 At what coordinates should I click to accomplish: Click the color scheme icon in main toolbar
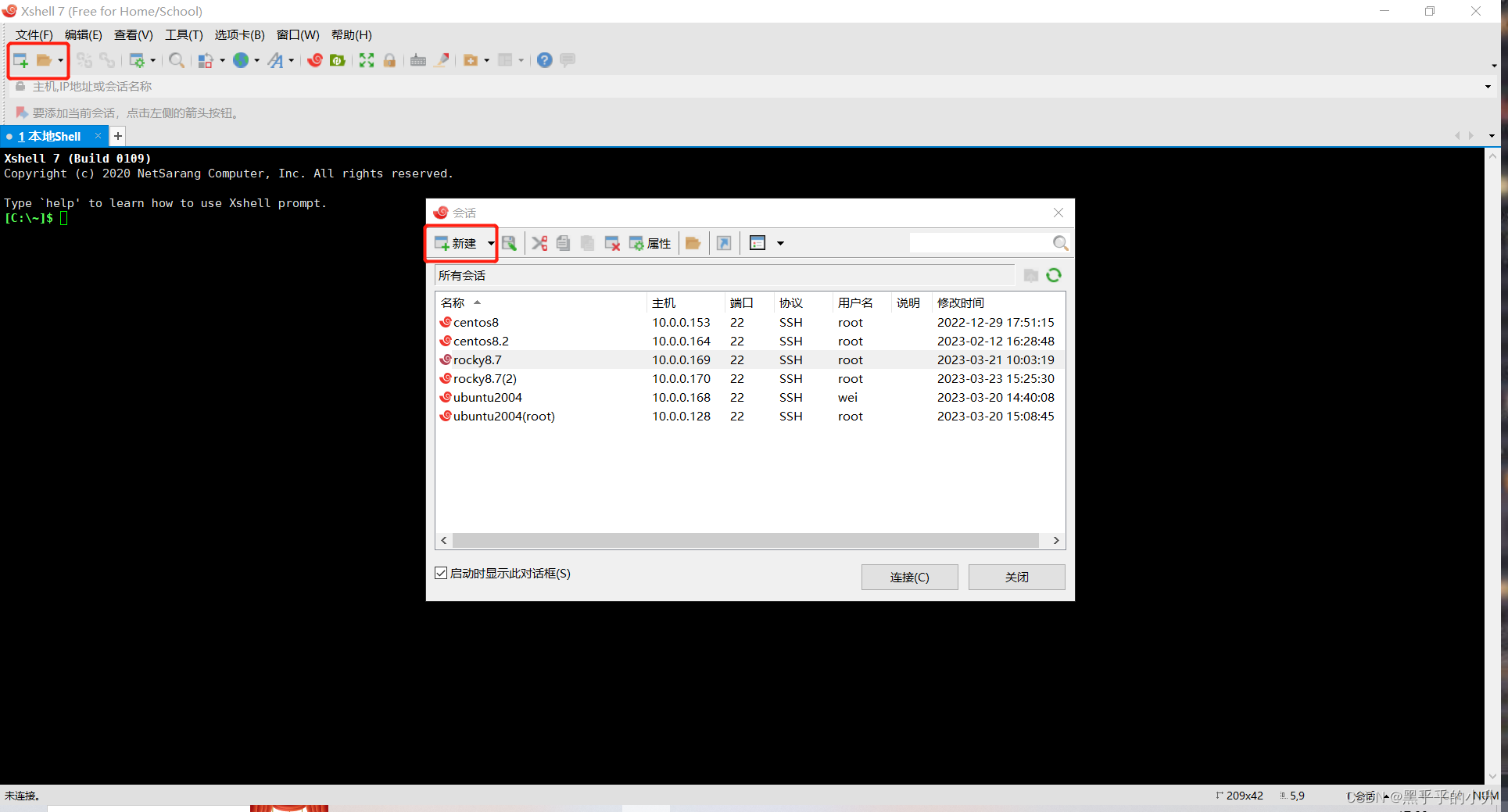[206, 60]
